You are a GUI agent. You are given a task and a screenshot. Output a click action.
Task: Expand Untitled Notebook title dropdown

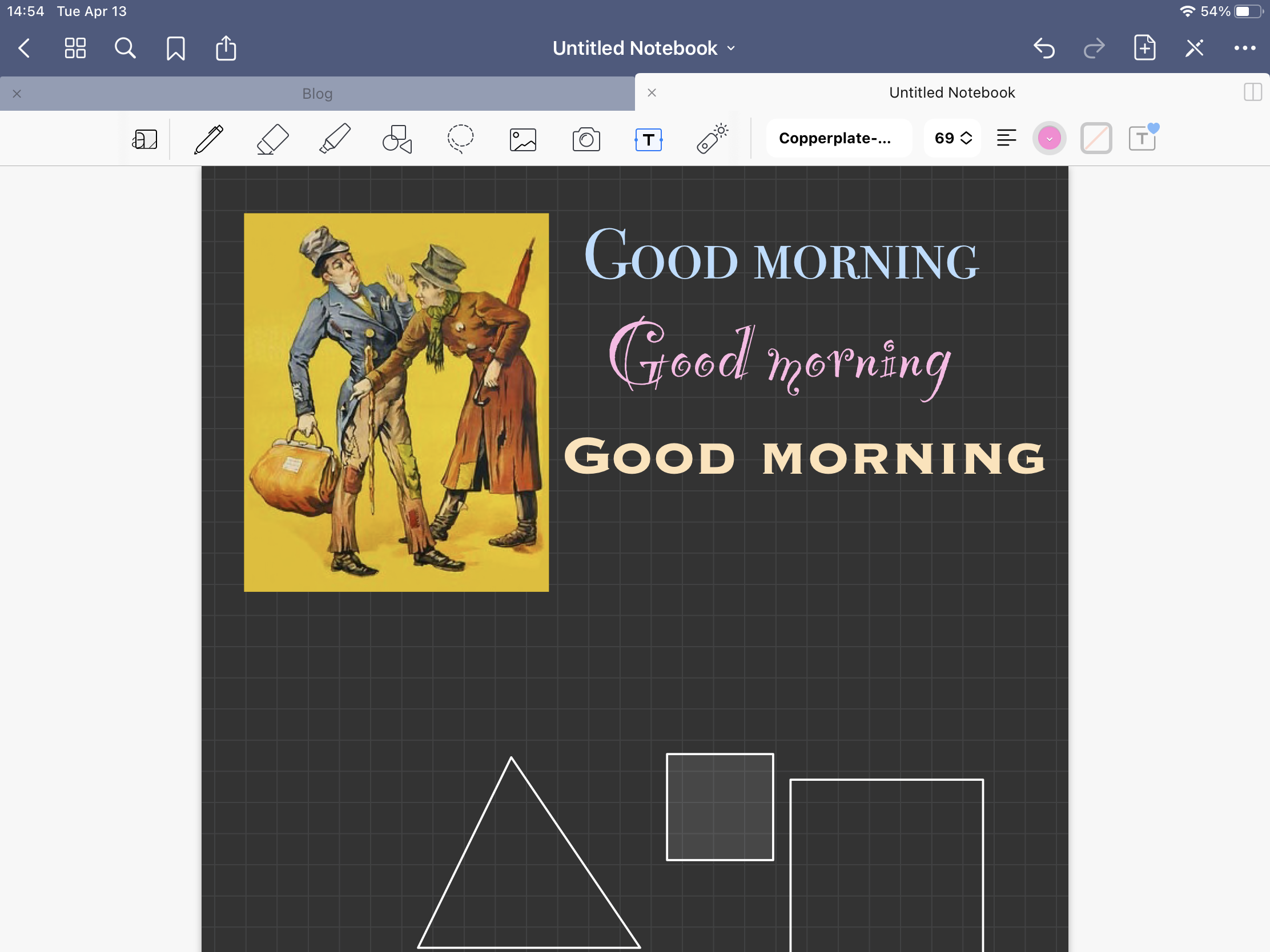[643, 48]
